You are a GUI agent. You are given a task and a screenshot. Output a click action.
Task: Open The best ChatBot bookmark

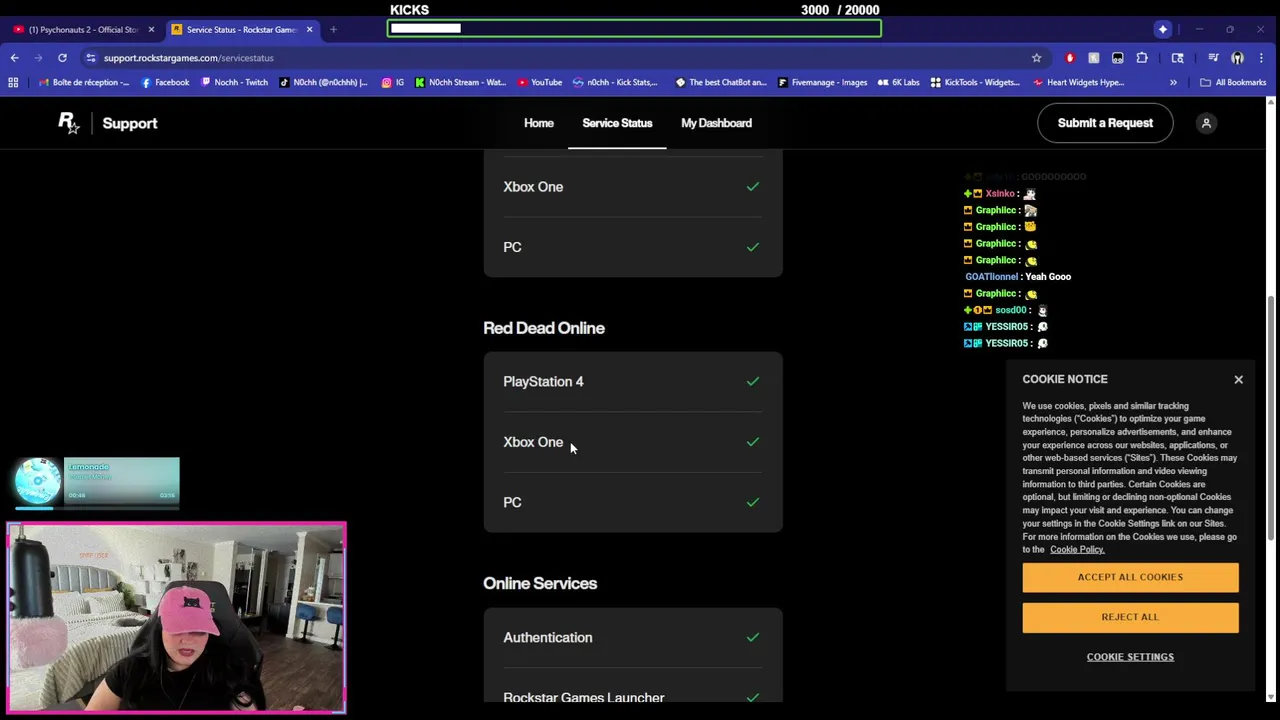(x=720, y=82)
